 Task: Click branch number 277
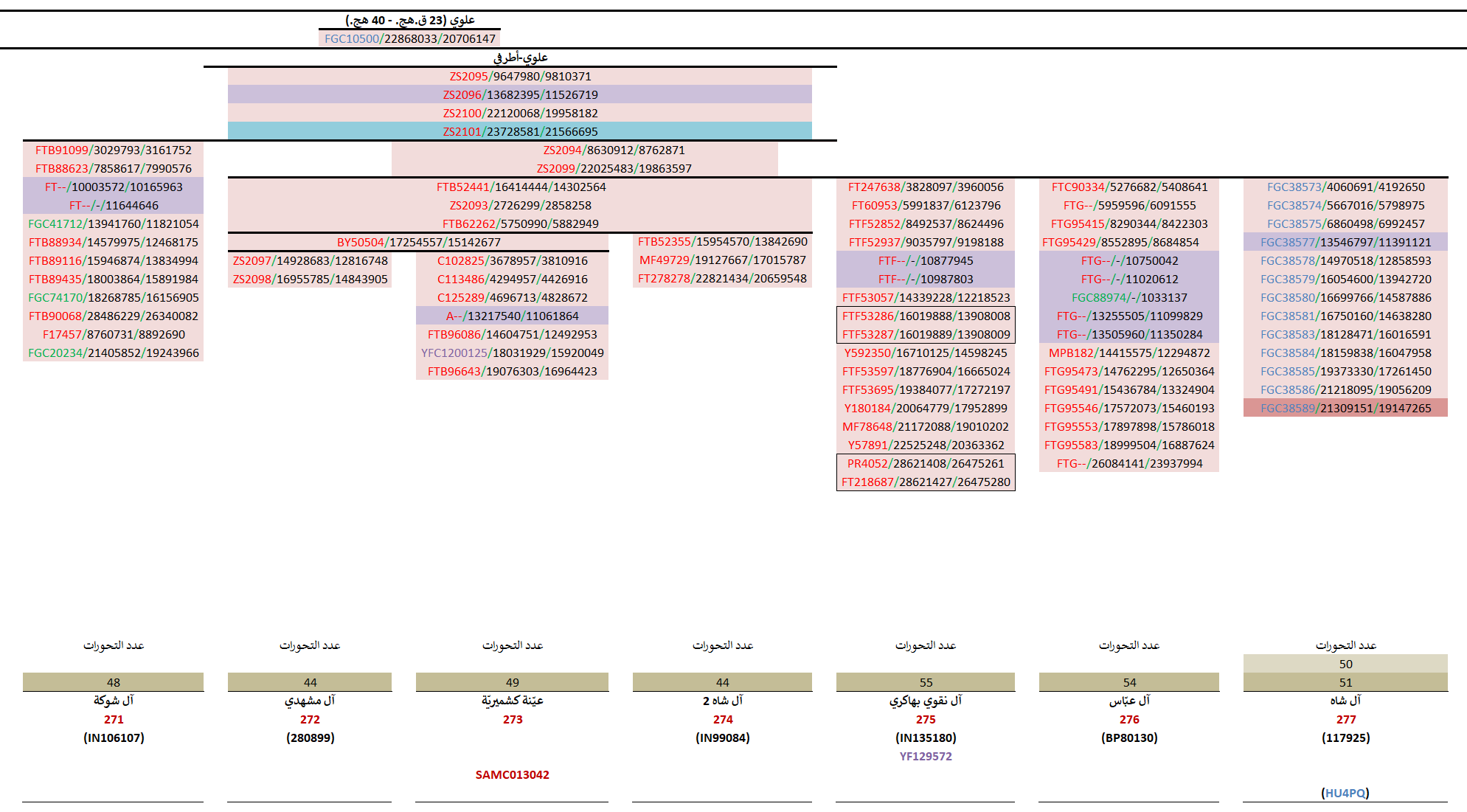[1345, 719]
